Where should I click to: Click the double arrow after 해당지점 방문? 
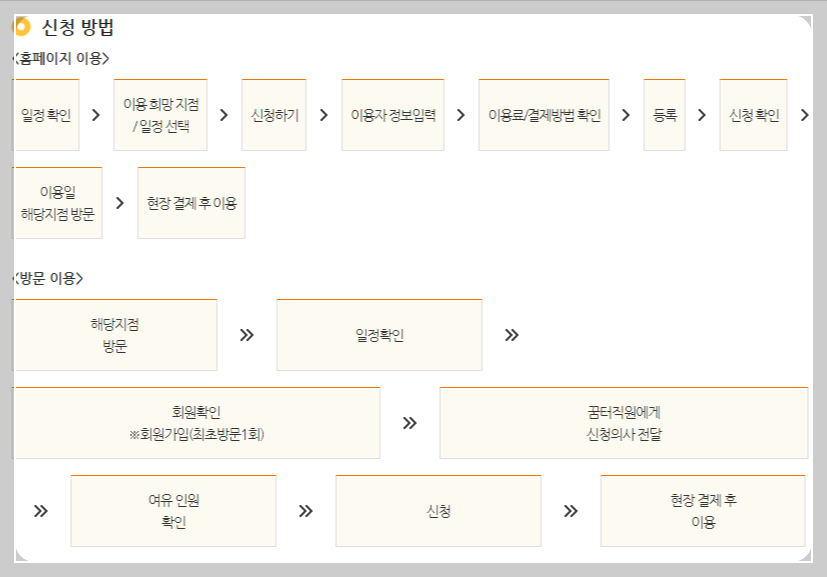click(247, 334)
